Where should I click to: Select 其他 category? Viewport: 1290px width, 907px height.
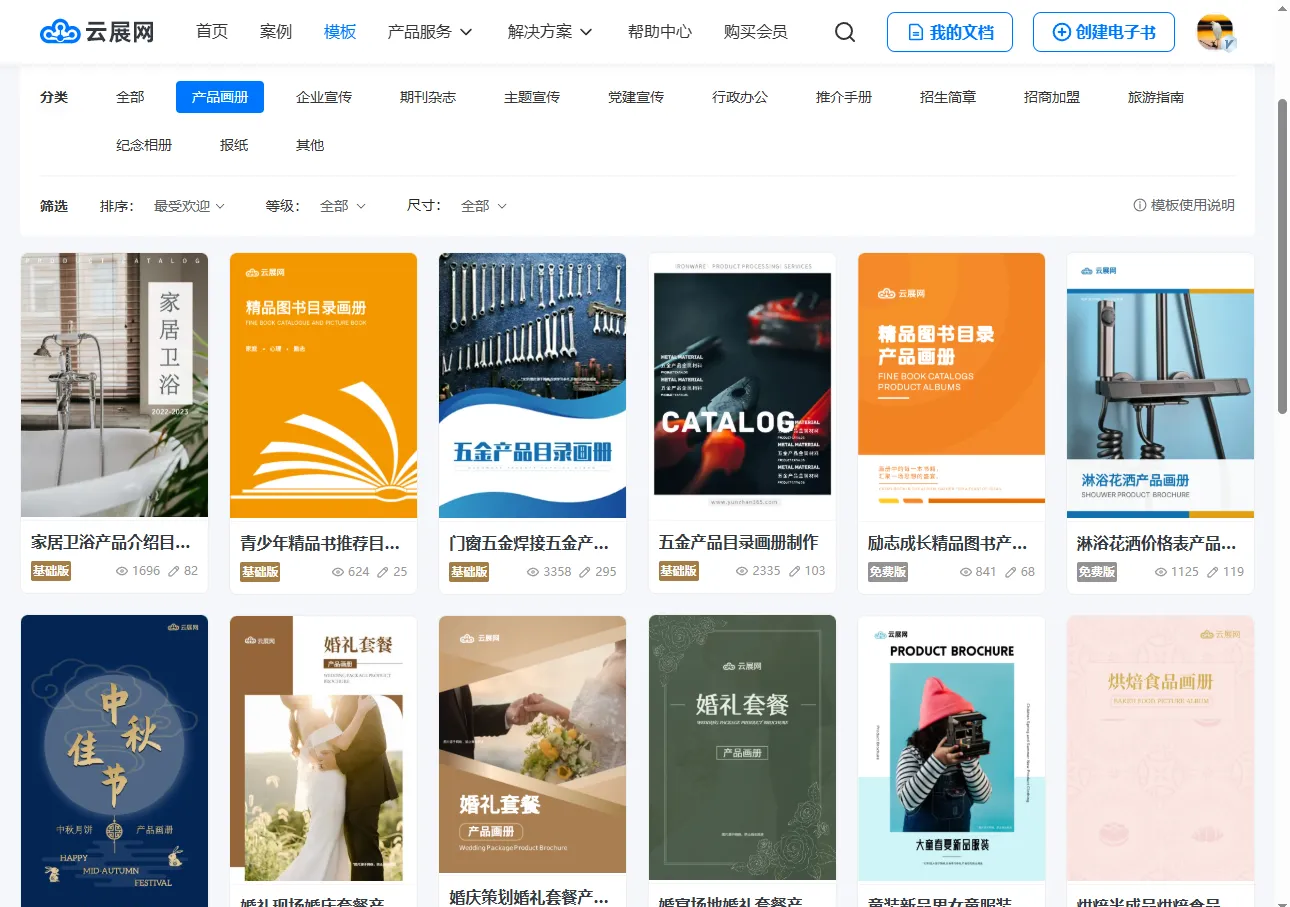click(x=310, y=145)
